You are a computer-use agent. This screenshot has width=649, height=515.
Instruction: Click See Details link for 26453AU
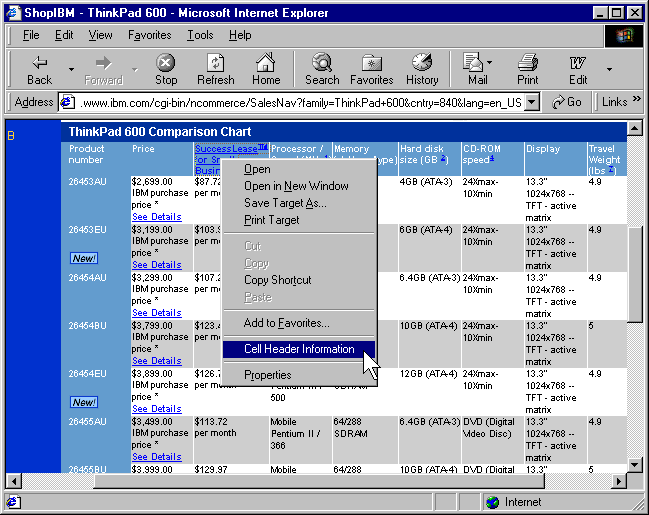click(x=157, y=217)
